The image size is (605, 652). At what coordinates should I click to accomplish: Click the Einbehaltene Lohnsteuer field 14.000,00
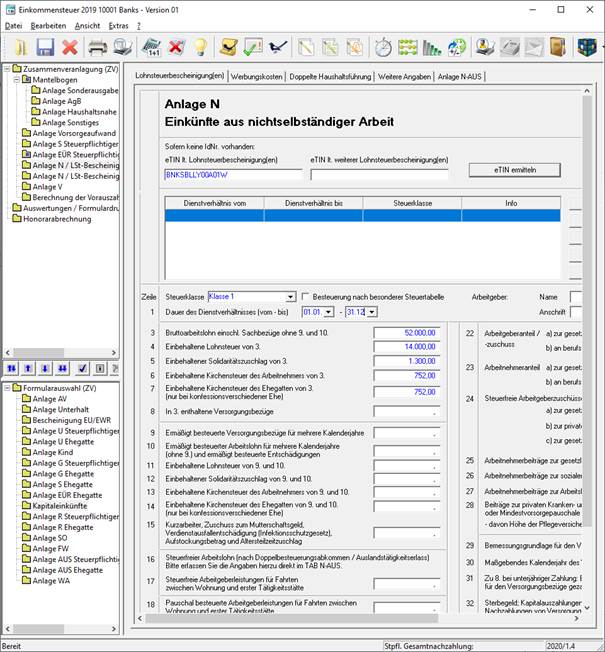pos(406,347)
